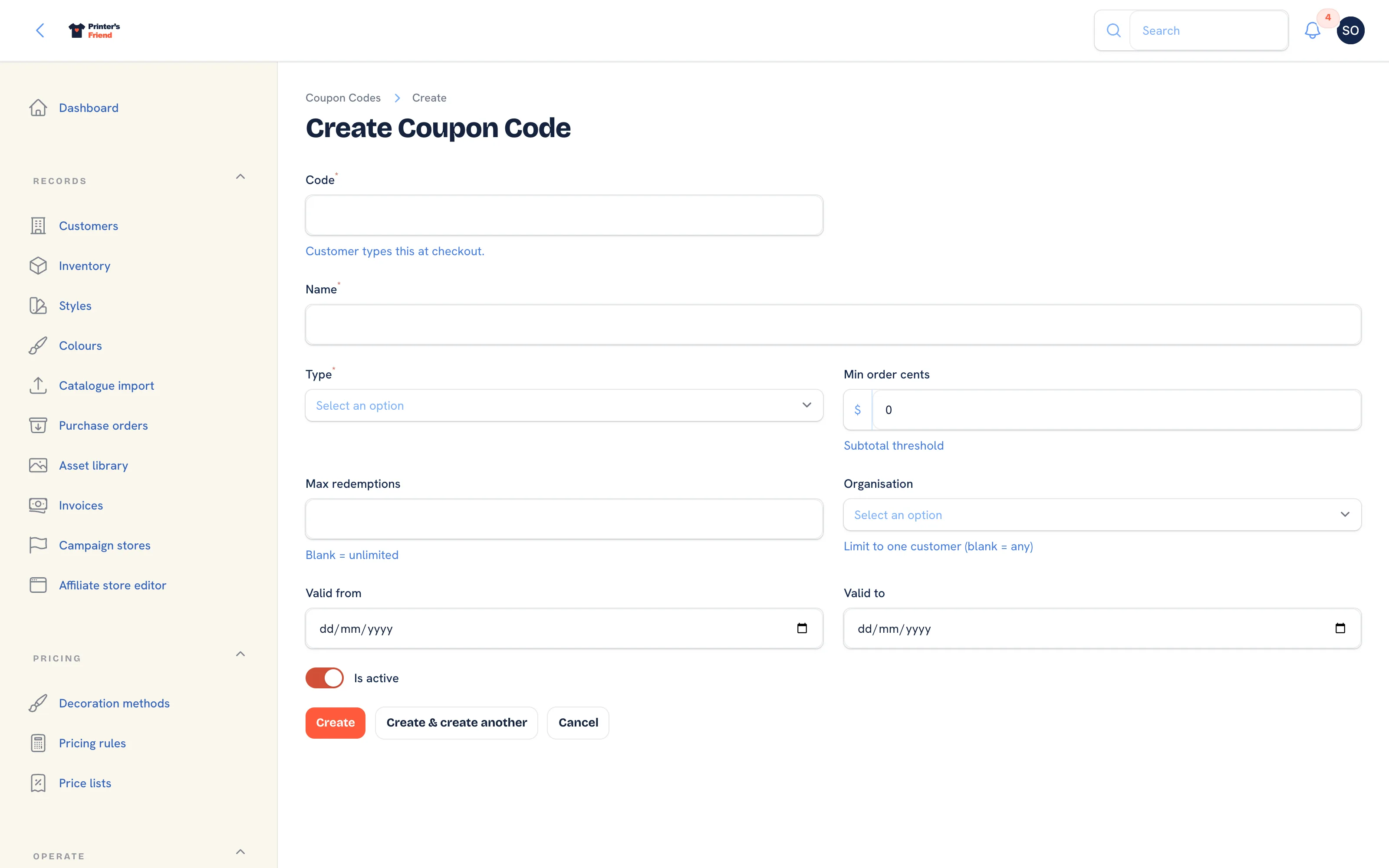Image resolution: width=1389 pixels, height=868 pixels.
Task: Go to Pricing rules page
Action: click(92, 743)
